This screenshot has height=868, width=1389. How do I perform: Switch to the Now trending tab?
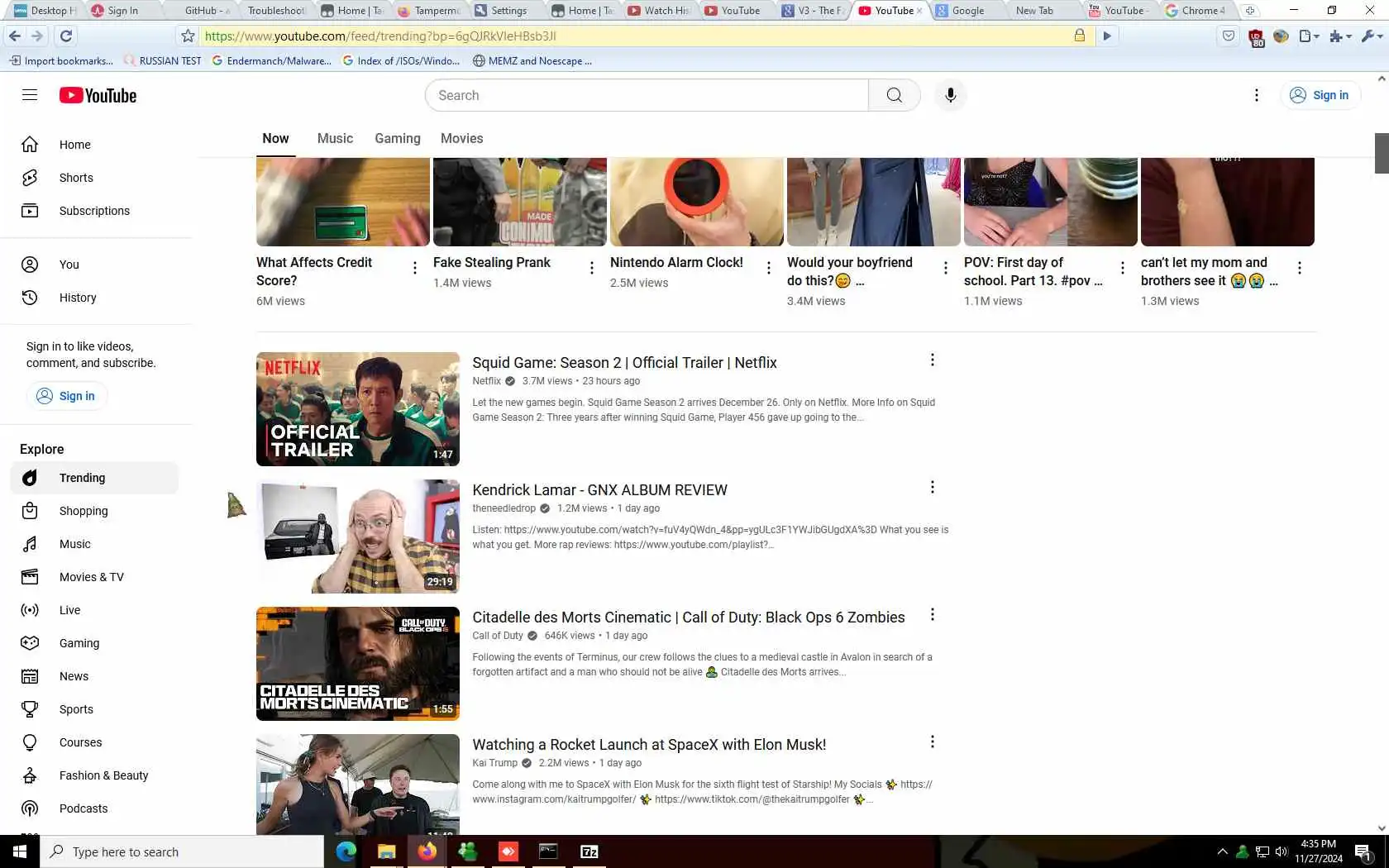click(x=275, y=138)
